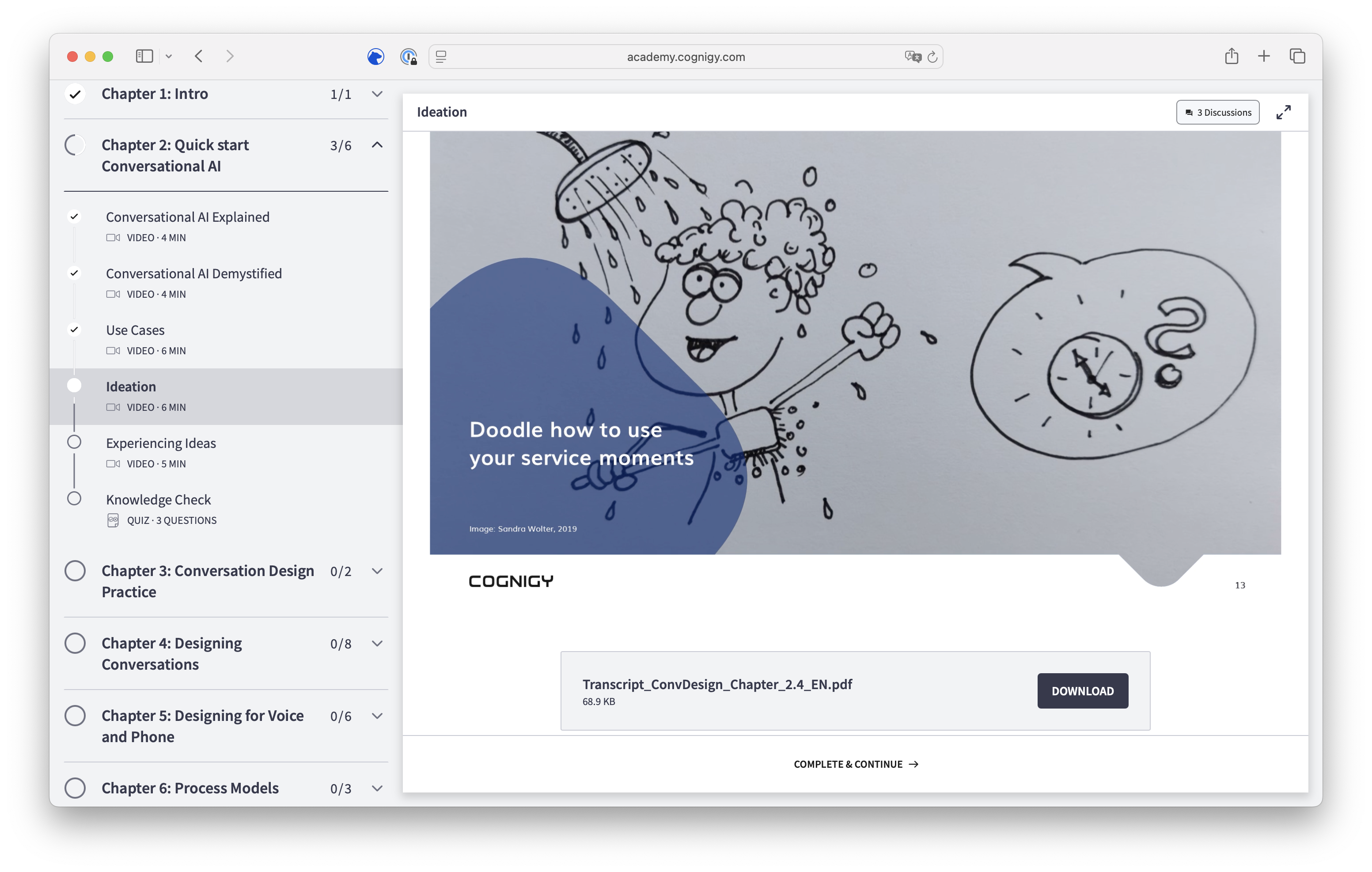Open the password manager extension icon

(x=409, y=57)
